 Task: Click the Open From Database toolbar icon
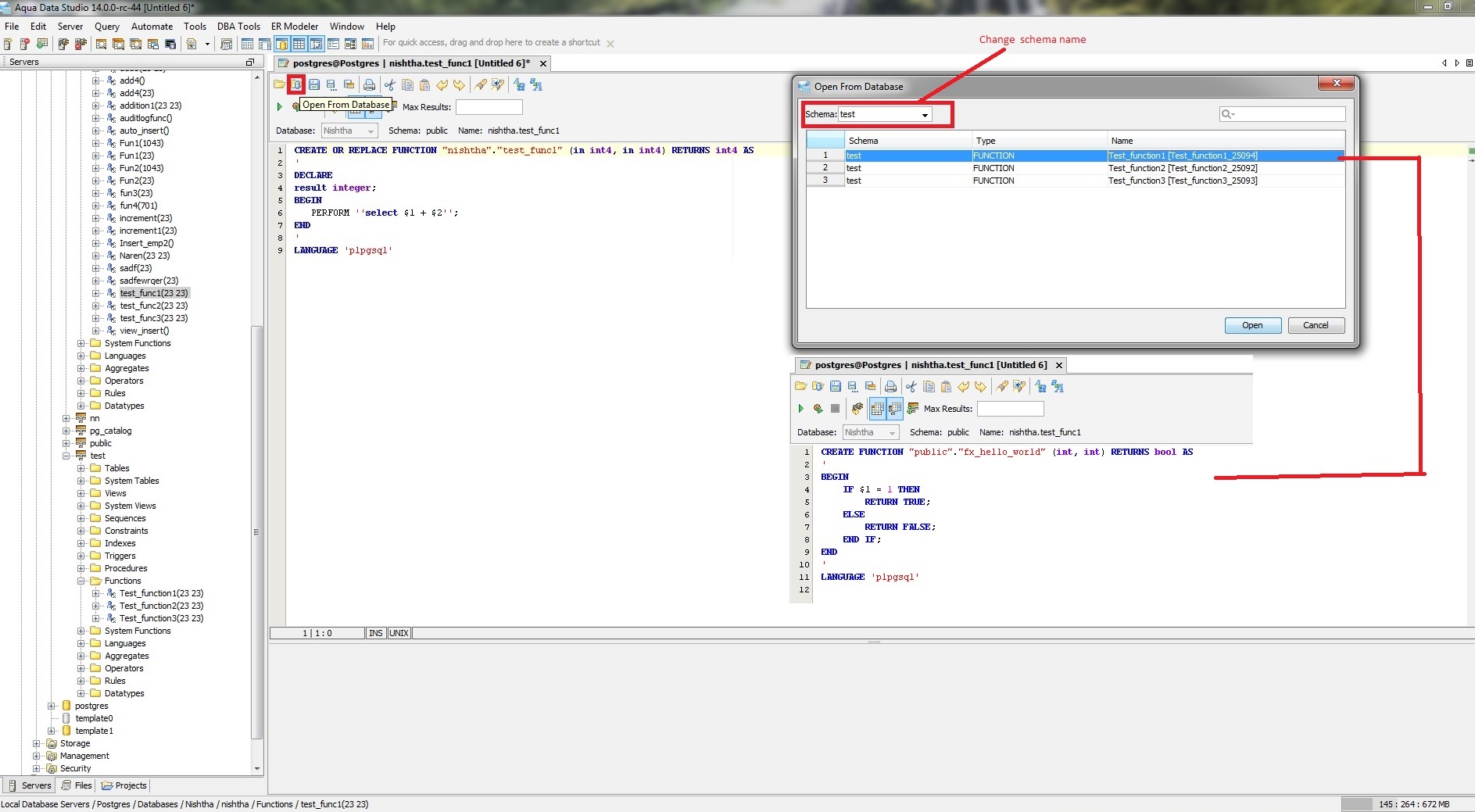(x=296, y=84)
